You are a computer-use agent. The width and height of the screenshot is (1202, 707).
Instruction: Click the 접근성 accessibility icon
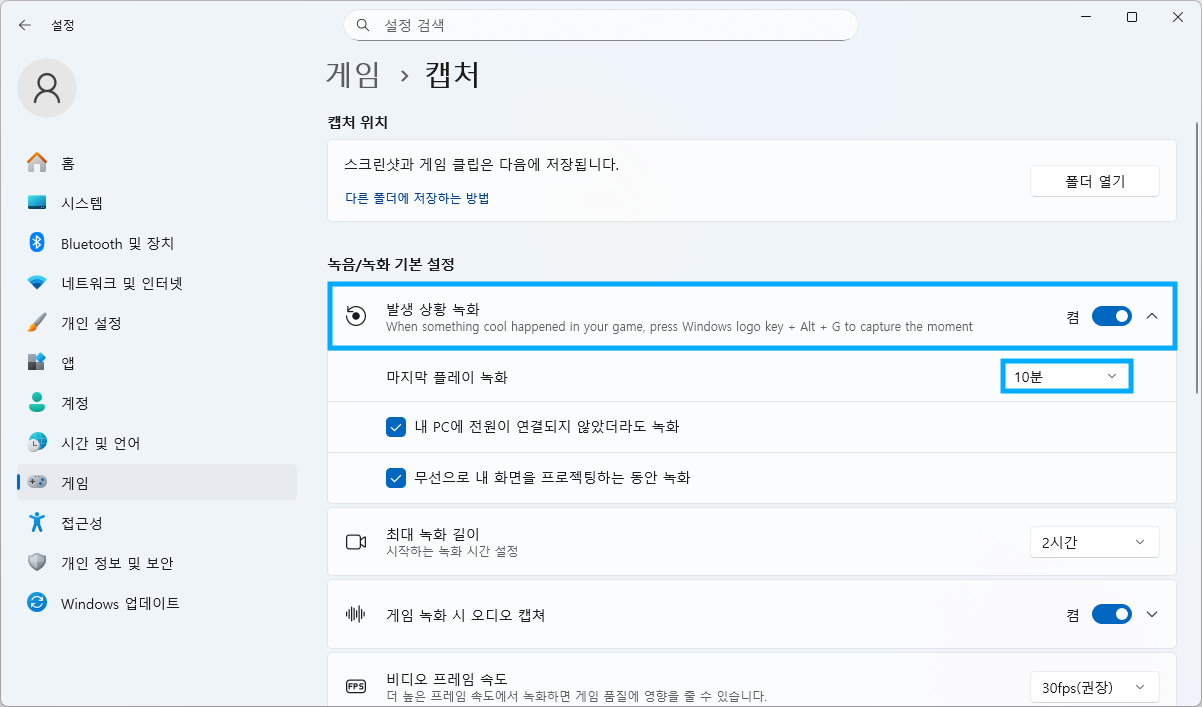[x=37, y=523]
